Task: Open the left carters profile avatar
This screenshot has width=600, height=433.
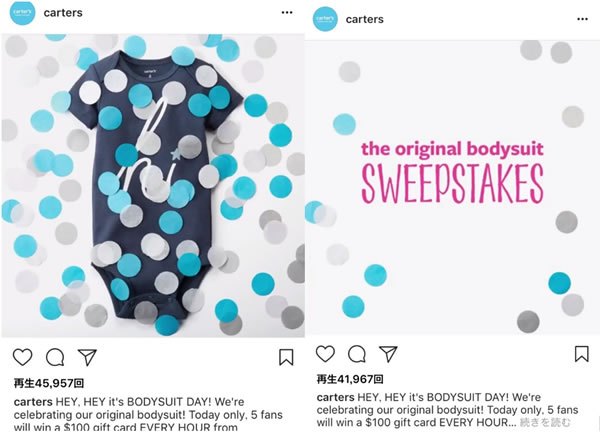Action: click(22, 13)
